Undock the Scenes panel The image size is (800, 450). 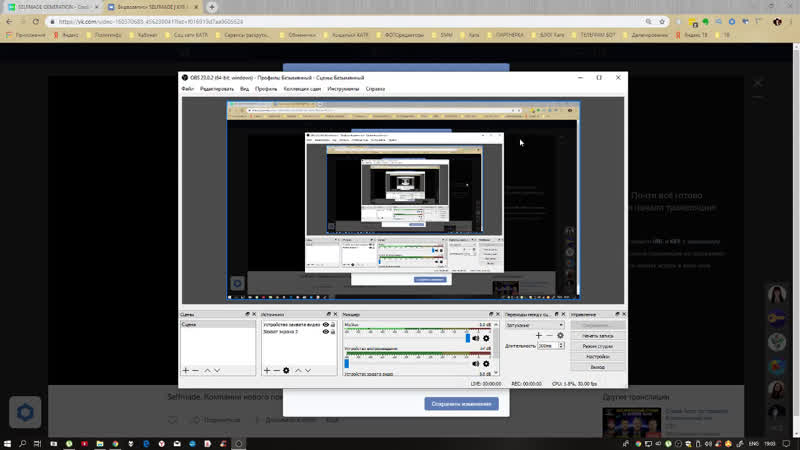247,314
